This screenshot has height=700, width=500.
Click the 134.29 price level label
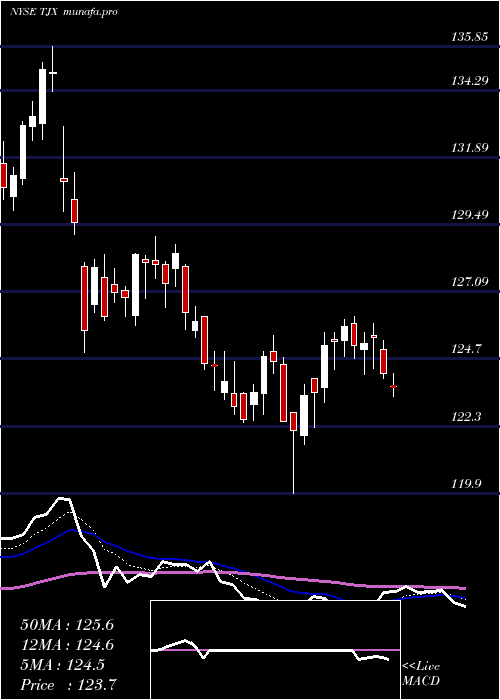[469, 81]
